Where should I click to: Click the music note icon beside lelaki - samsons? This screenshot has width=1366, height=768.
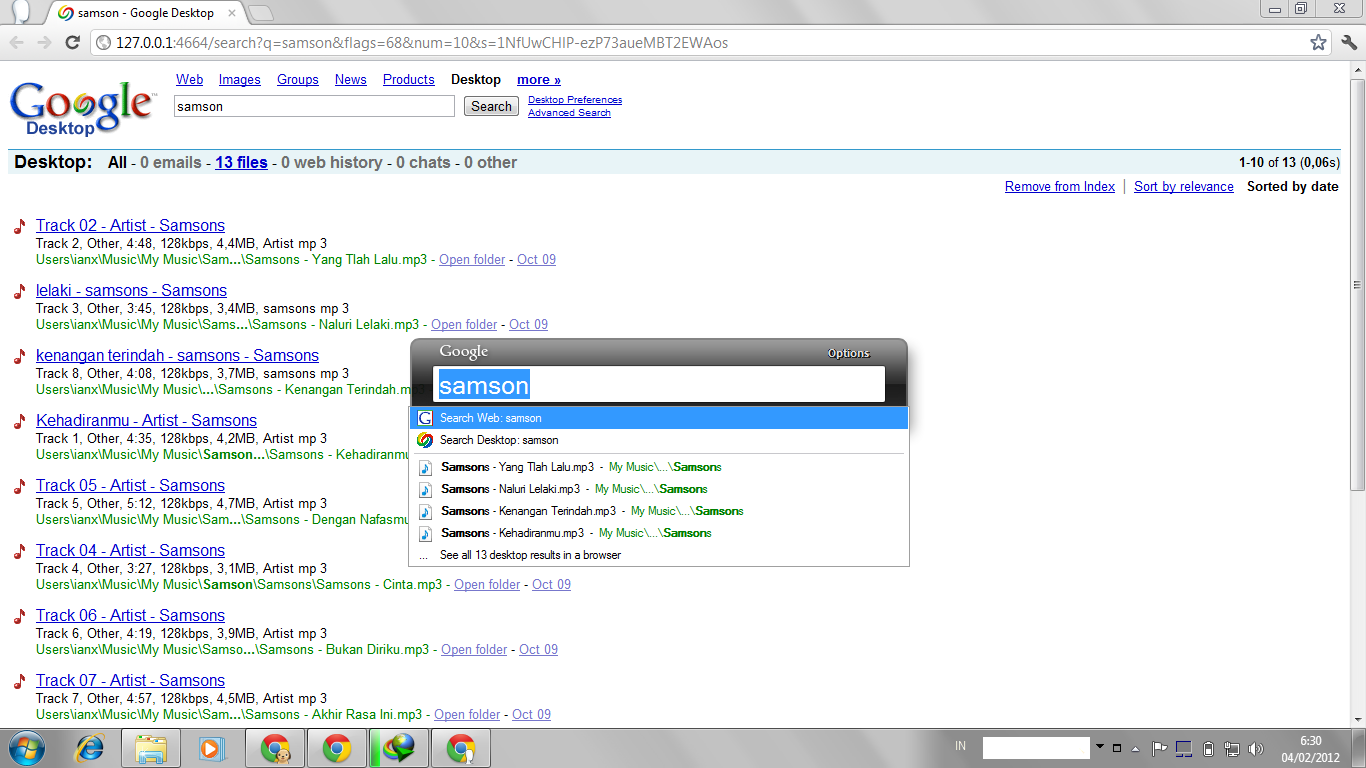click(x=19, y=291)
